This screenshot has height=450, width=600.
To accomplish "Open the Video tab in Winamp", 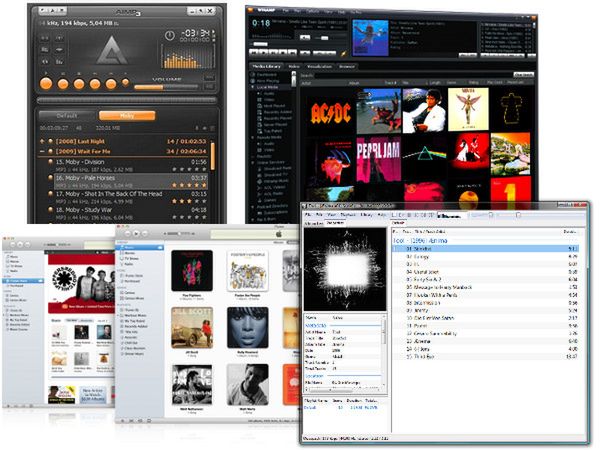I will 294,66.
